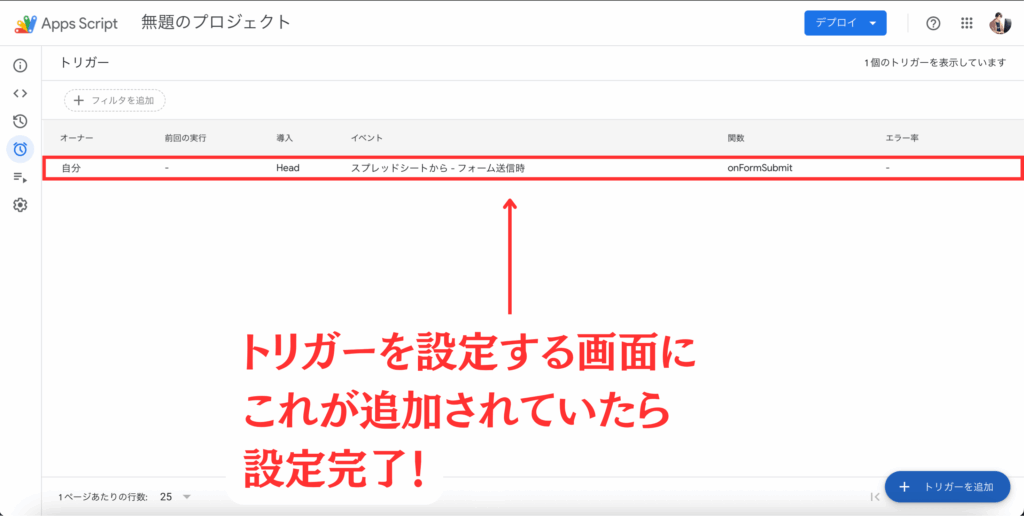
Task: Click the 前回の実行 column header
Action: [x=185, y=138]
